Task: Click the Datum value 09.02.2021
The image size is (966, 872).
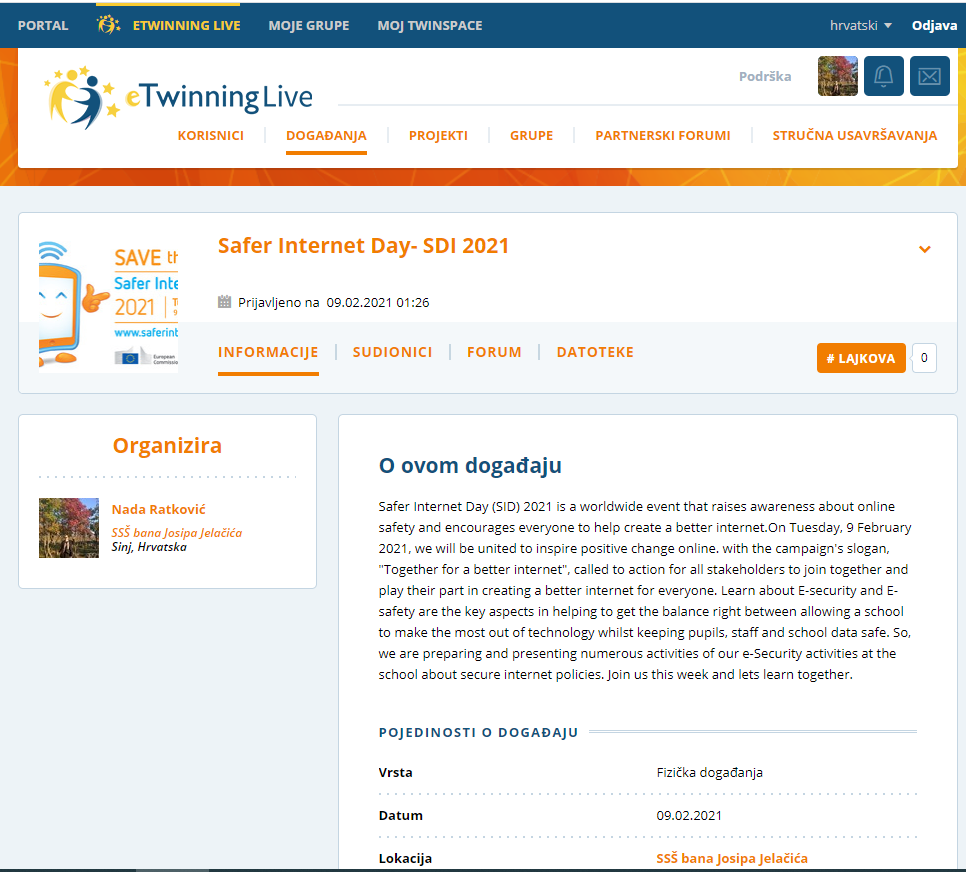Action: pos(689,816)
